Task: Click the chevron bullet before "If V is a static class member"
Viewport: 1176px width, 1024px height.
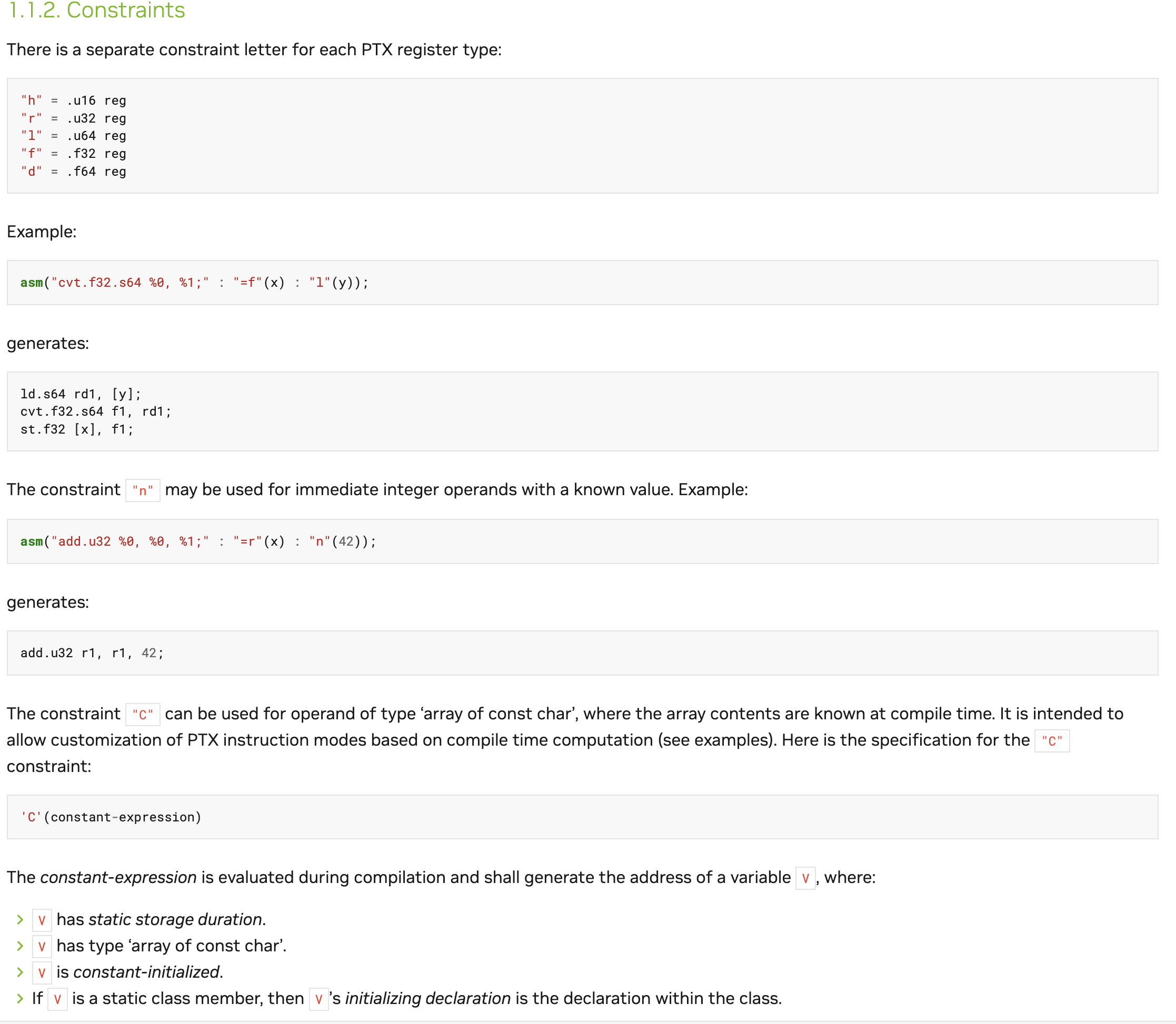Action: point(20,998)
